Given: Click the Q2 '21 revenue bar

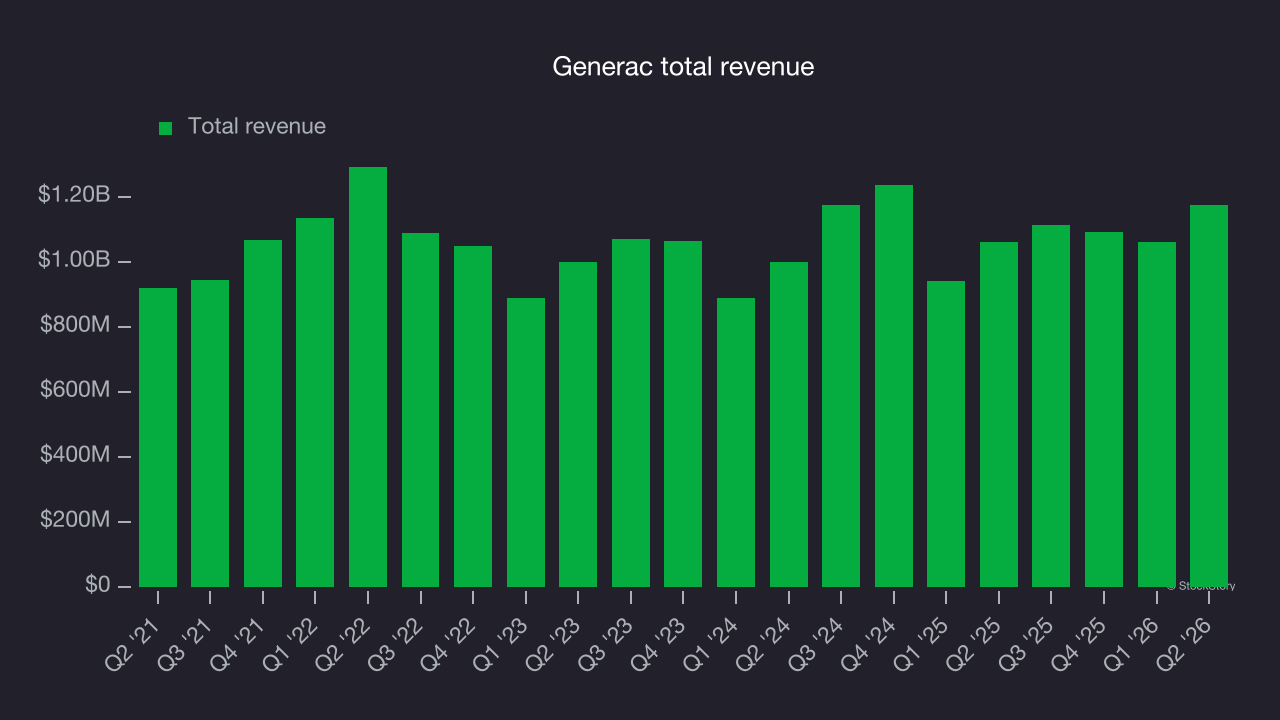Looking at the screenshot, I should [158, 437].
